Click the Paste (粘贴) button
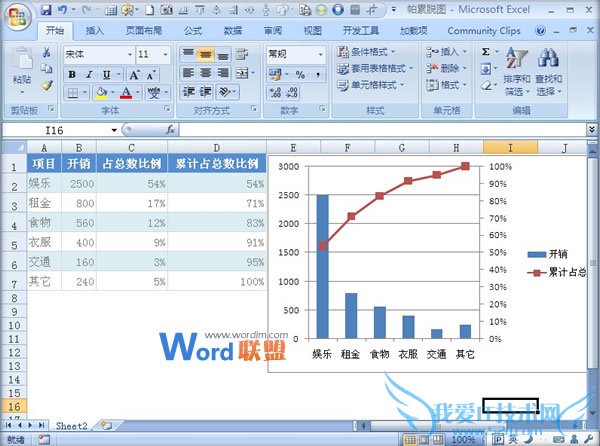The width and height of the screenshot is (600, 446). [x=22, y=71]
